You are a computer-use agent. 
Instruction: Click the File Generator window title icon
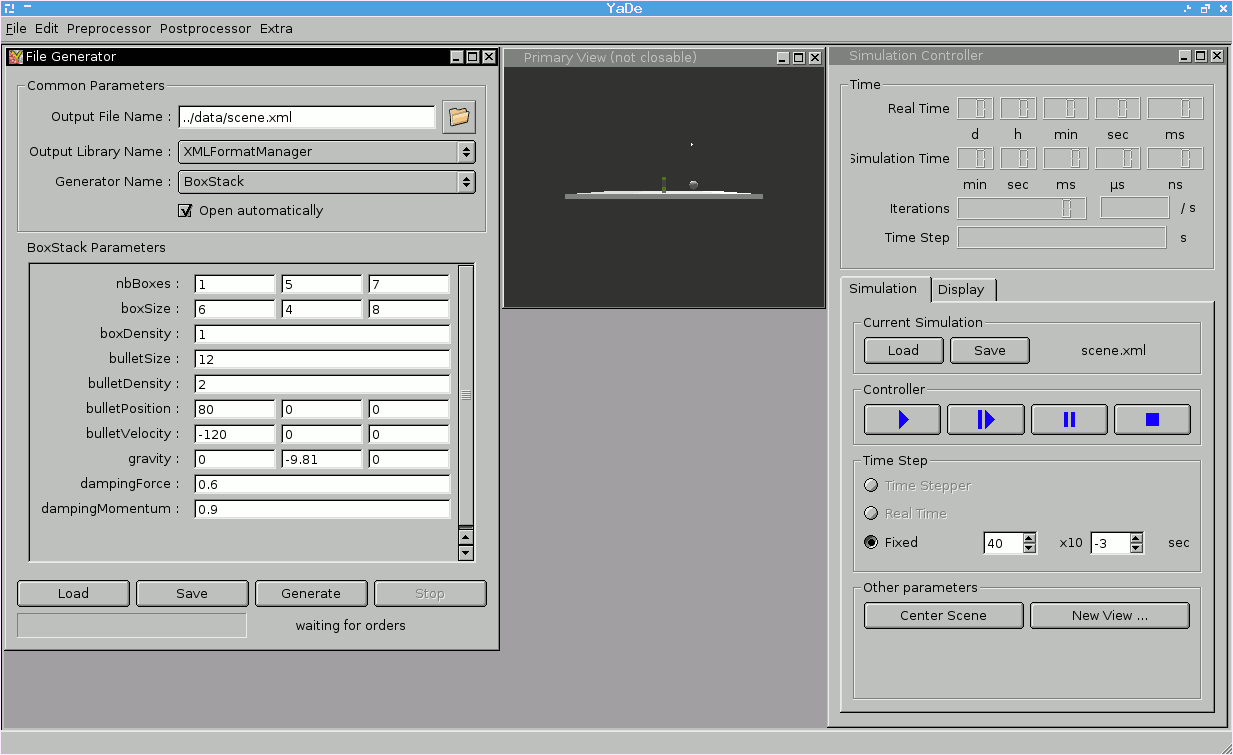(x=15, y=57)
